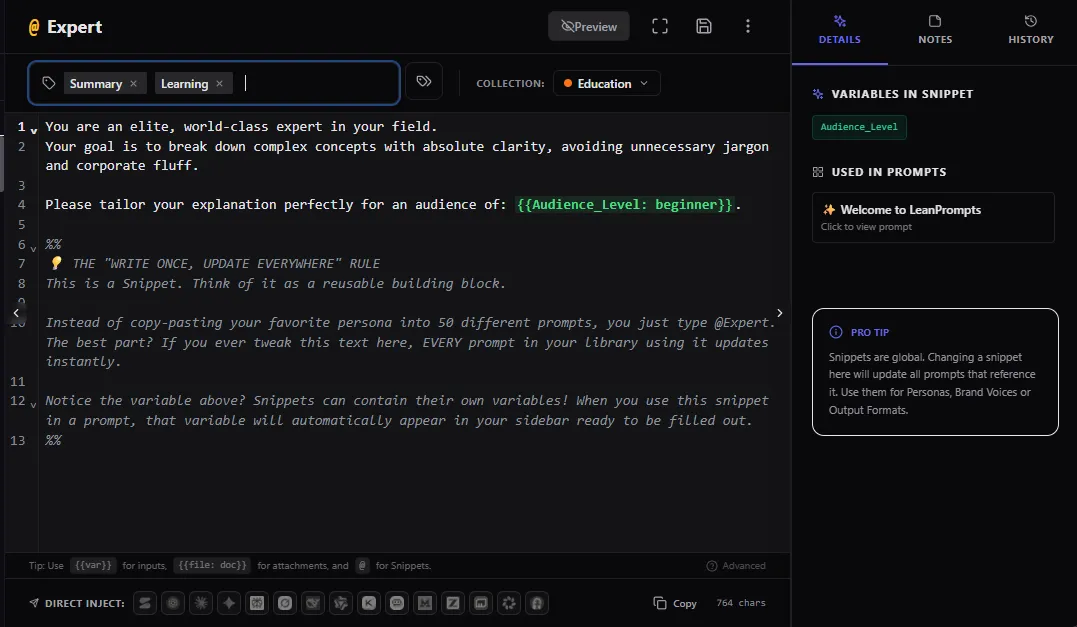Click the Audience_Level variable chip
Screen dimensions: 1077x627
pos(859,127)
